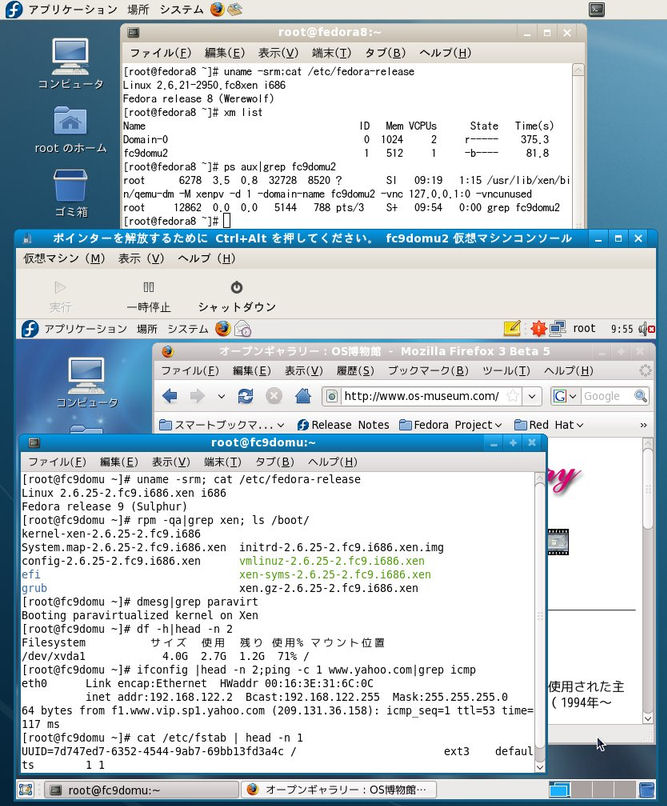
Task: Click root@fc9domu taskbar button in guest panel
Action: (x=142, y=790)
